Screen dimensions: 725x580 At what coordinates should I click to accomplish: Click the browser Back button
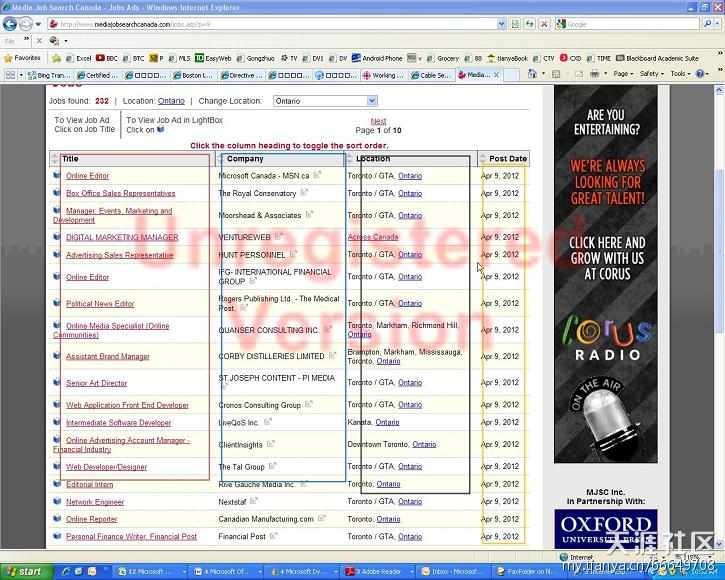pos(10,24)
